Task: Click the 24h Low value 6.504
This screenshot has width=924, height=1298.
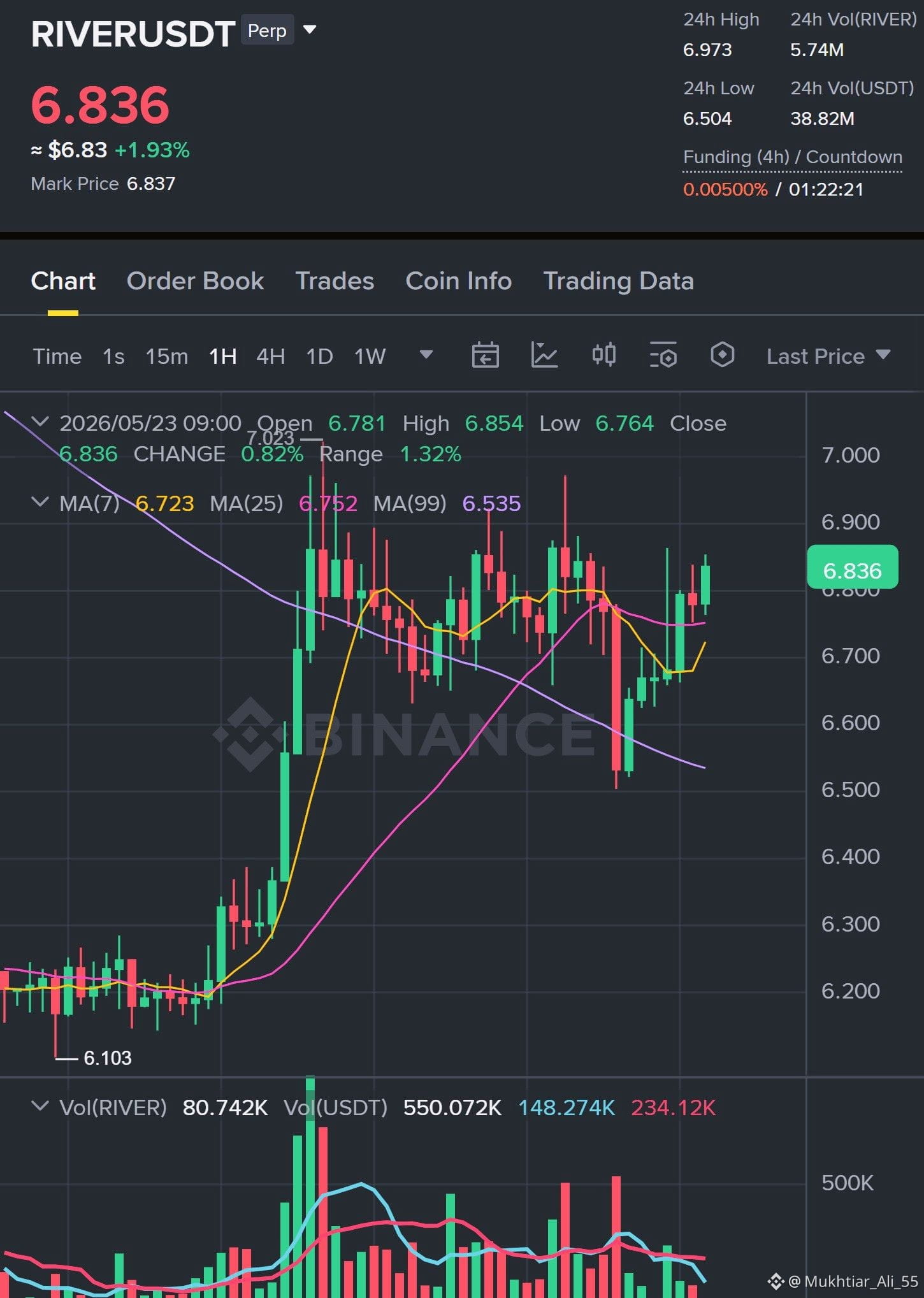Action: 707,119
